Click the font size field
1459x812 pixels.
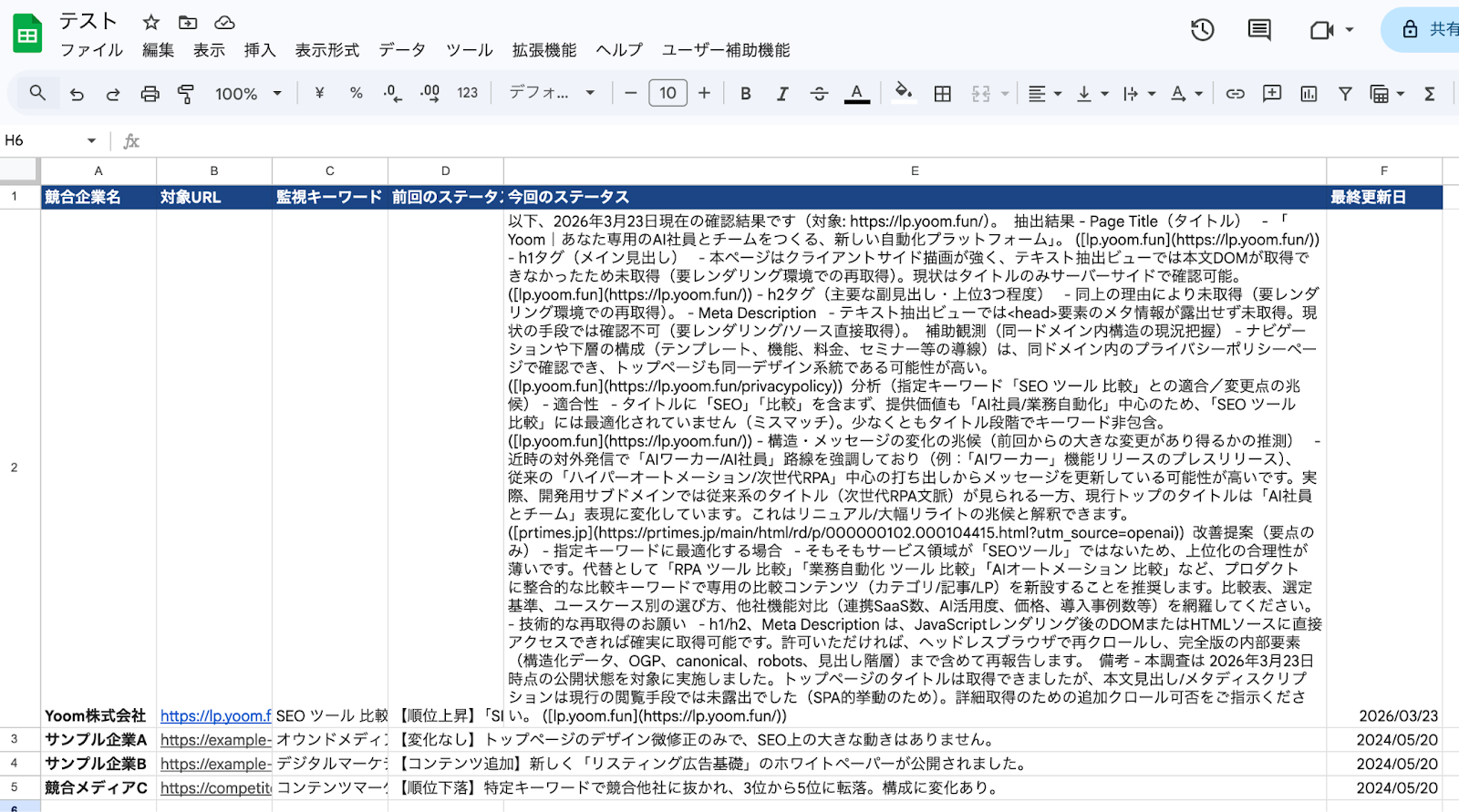667,93
